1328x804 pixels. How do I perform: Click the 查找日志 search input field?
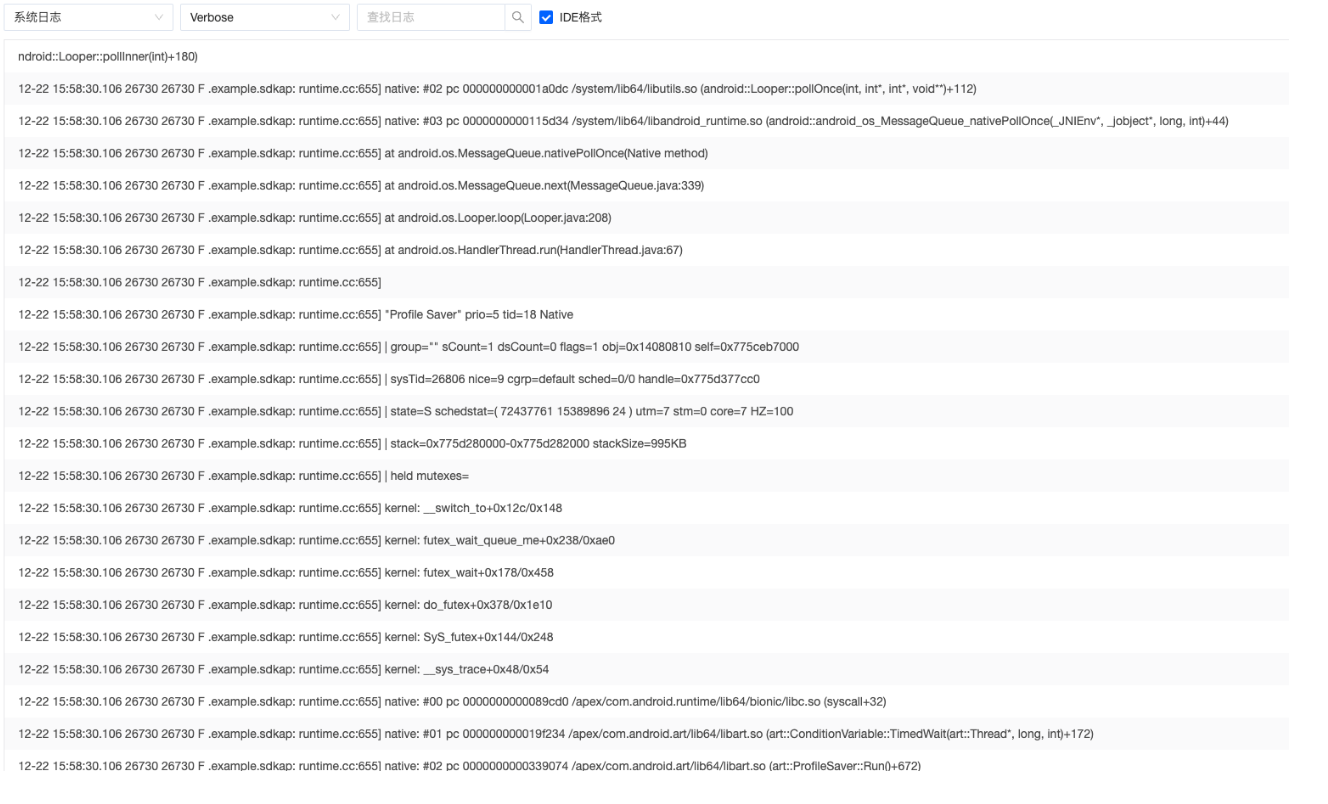click(x=430, y=17)
